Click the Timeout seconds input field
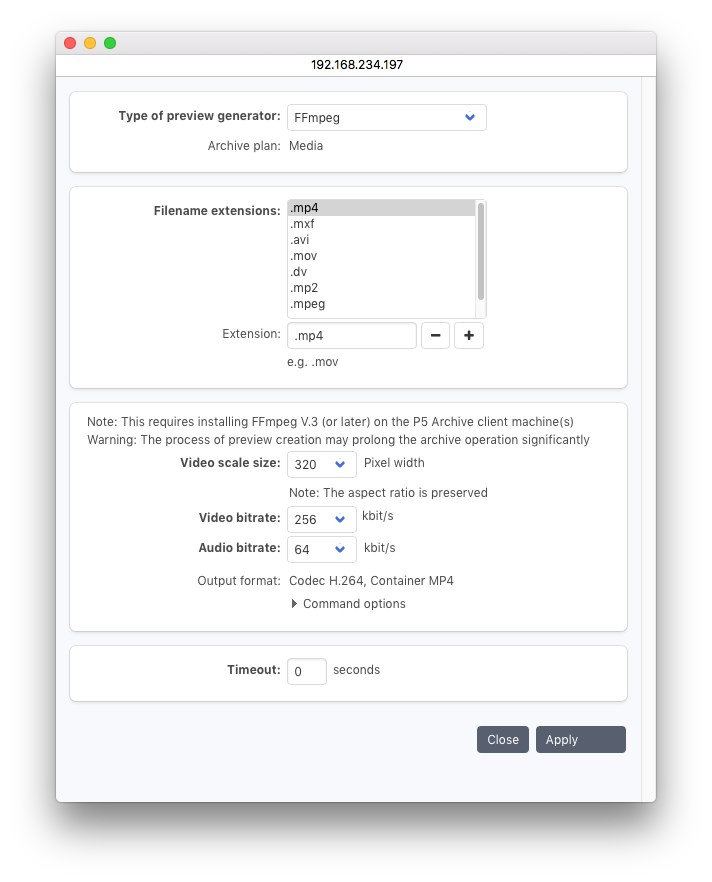The image size is (712, 882). [x=306, y=672]
